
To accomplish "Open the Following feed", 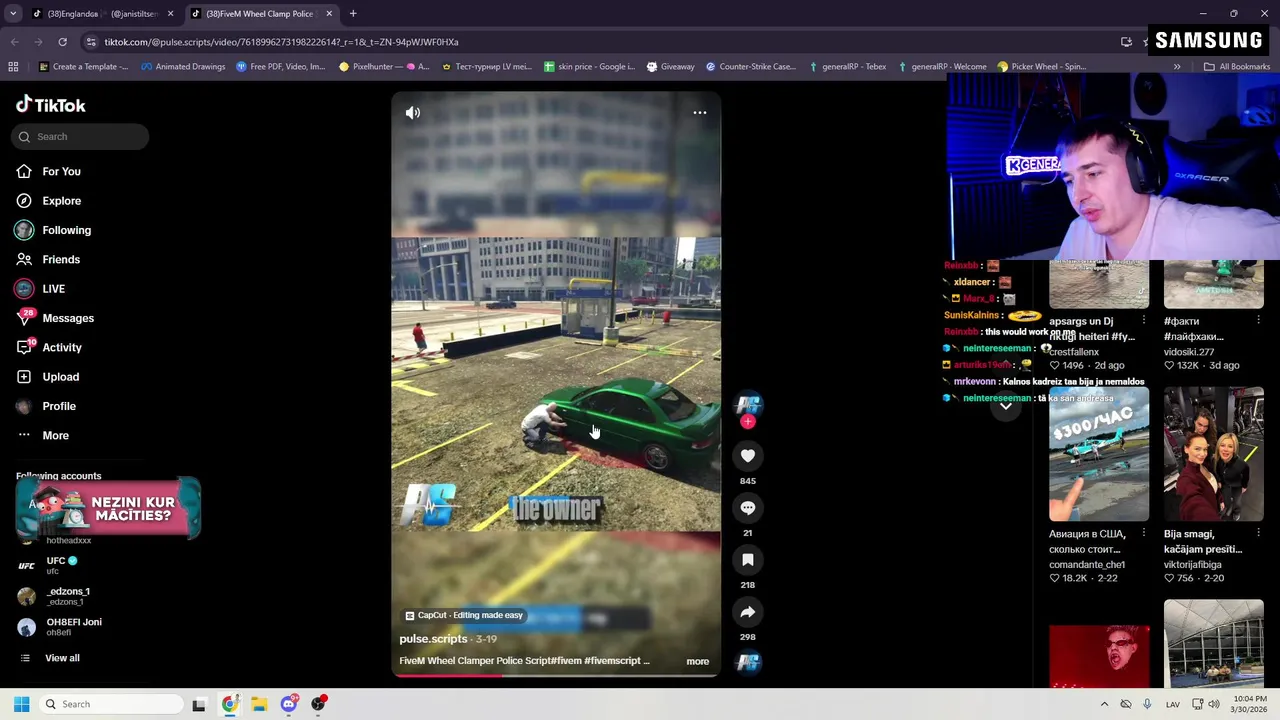I will coord(66,230).
